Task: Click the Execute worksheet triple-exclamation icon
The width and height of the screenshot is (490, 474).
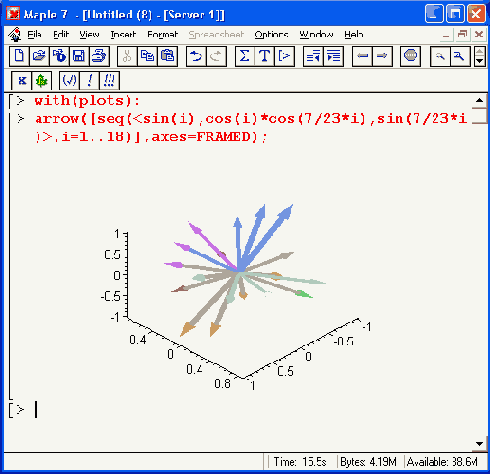Action: (109, 81)
